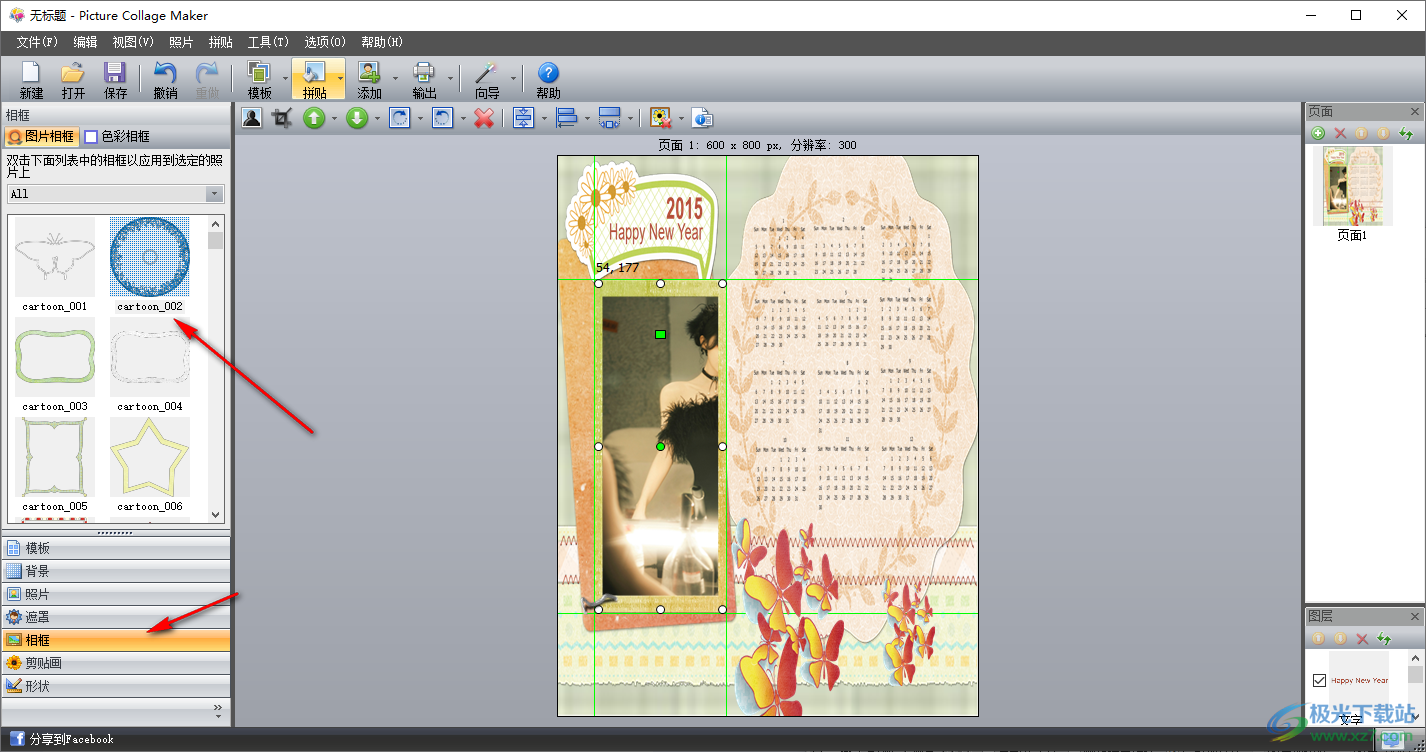Close the Layers (图层) panel
The width and height of the screenshot is (1426, 752).
click(1414, 616)
